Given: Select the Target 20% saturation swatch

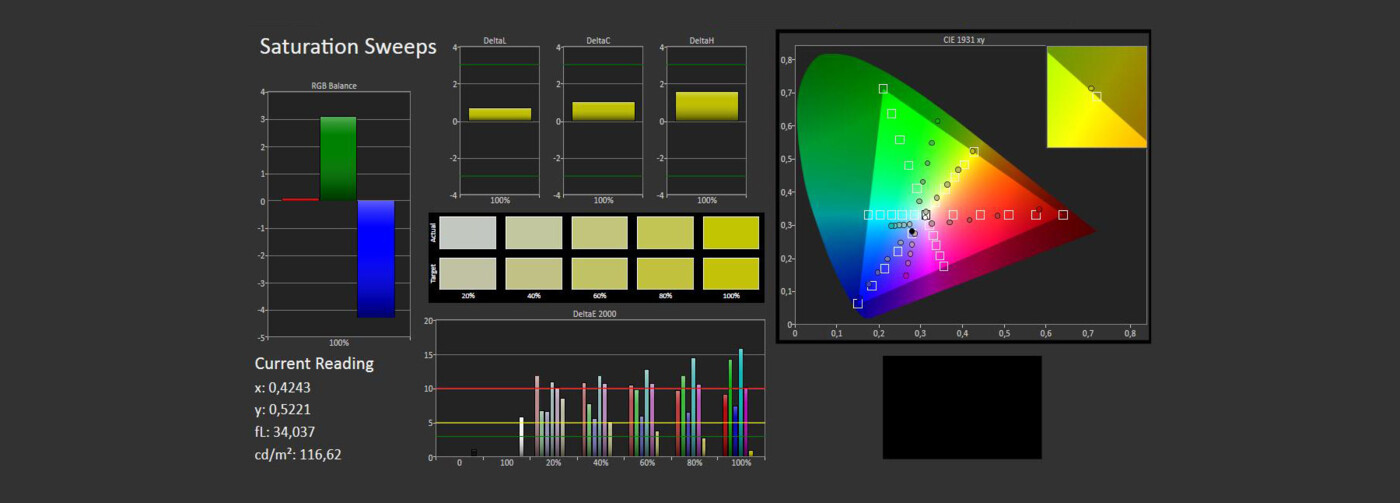Looking at the screenshot, I should pyautogui.click(x=468, y=273).
